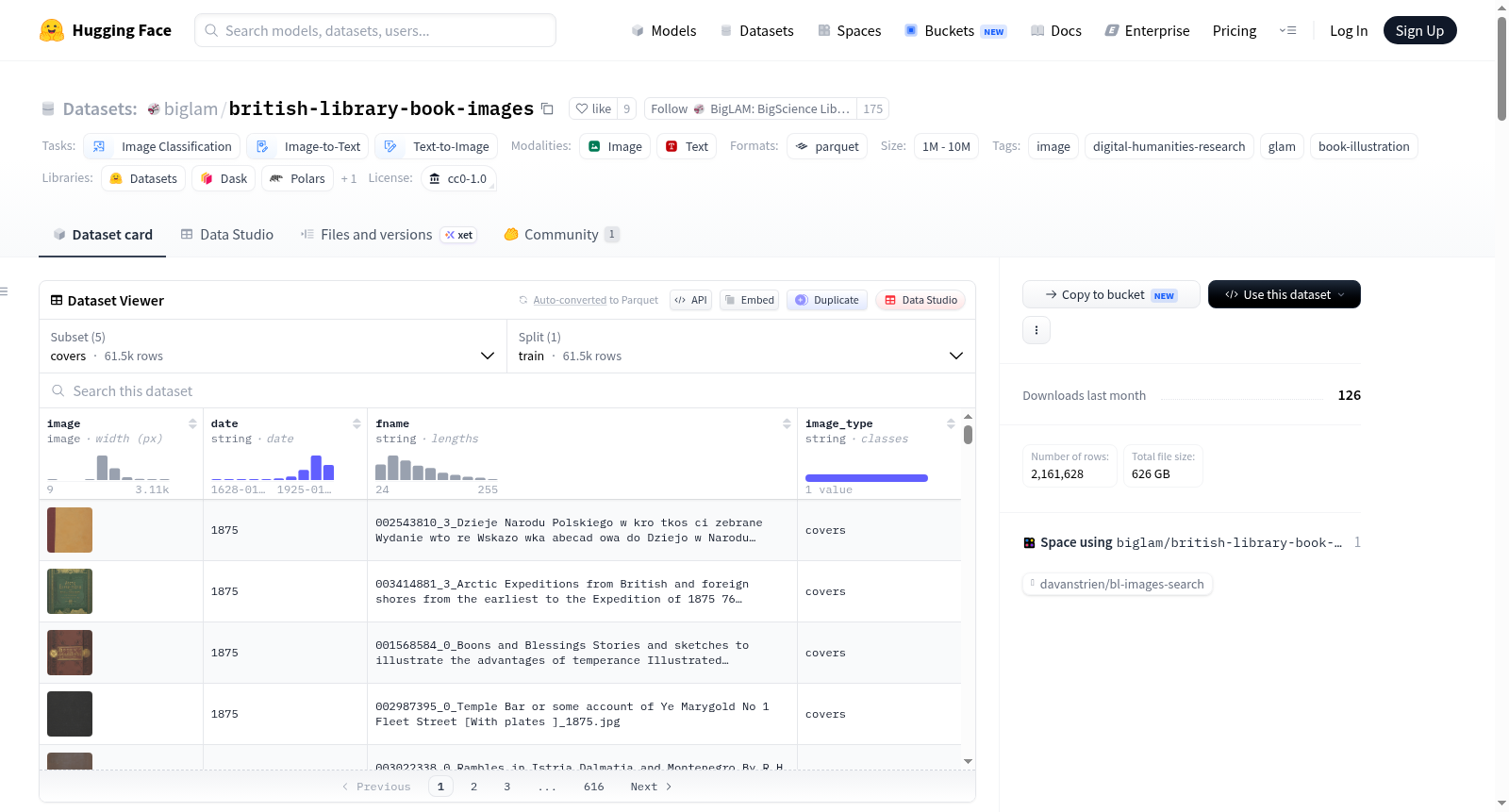
Task: Click the image width histogram tallest bar
Action: pyautogui.click(x=102, y=468)
